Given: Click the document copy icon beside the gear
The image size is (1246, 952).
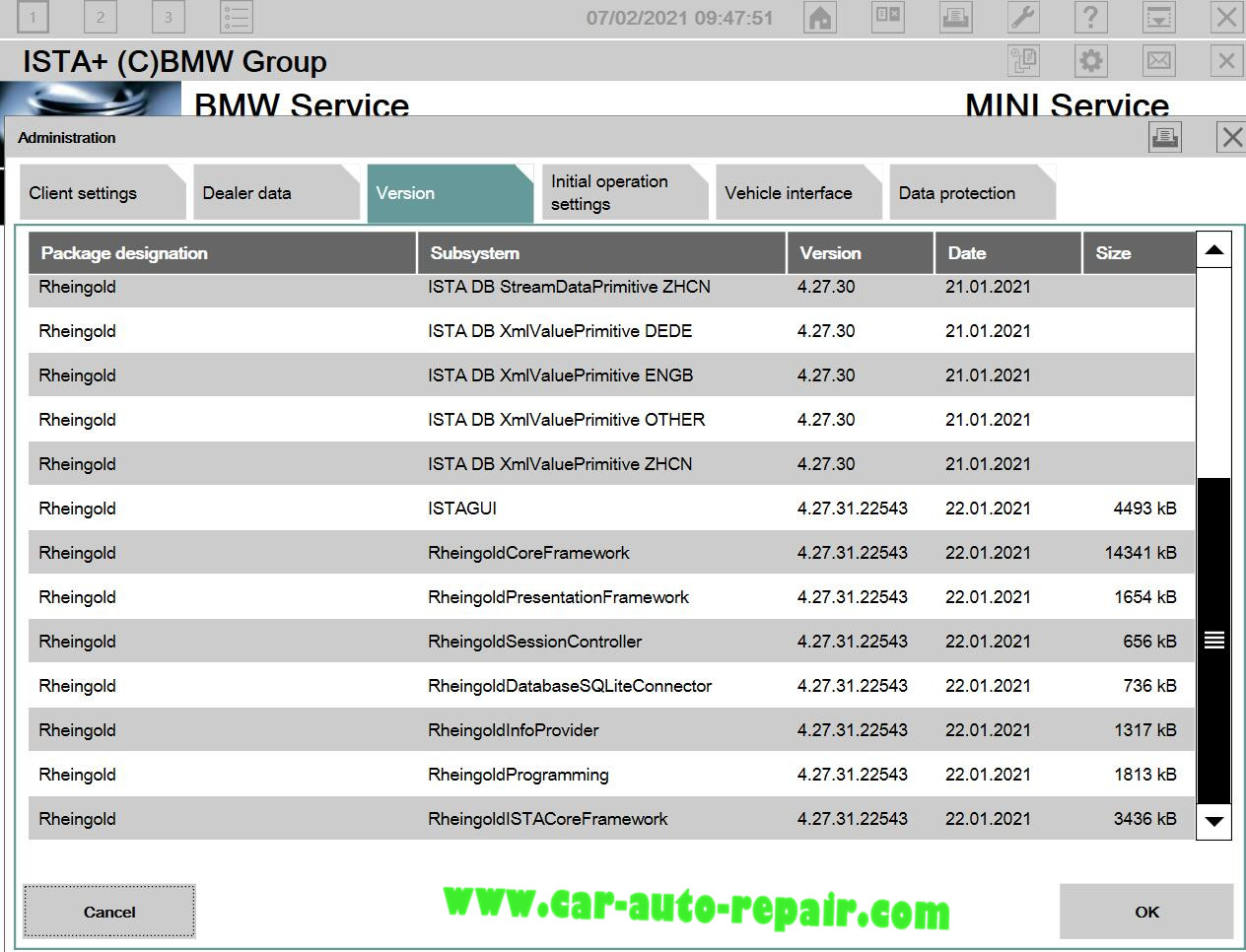Looking at the screenshot, I should (1024, 61).
